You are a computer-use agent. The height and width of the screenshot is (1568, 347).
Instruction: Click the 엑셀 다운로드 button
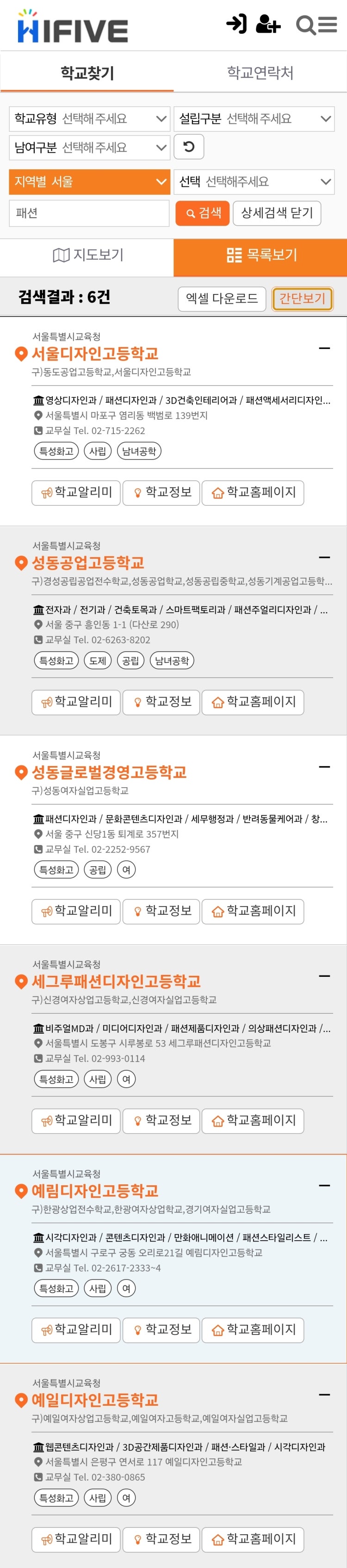pos(222,298)
